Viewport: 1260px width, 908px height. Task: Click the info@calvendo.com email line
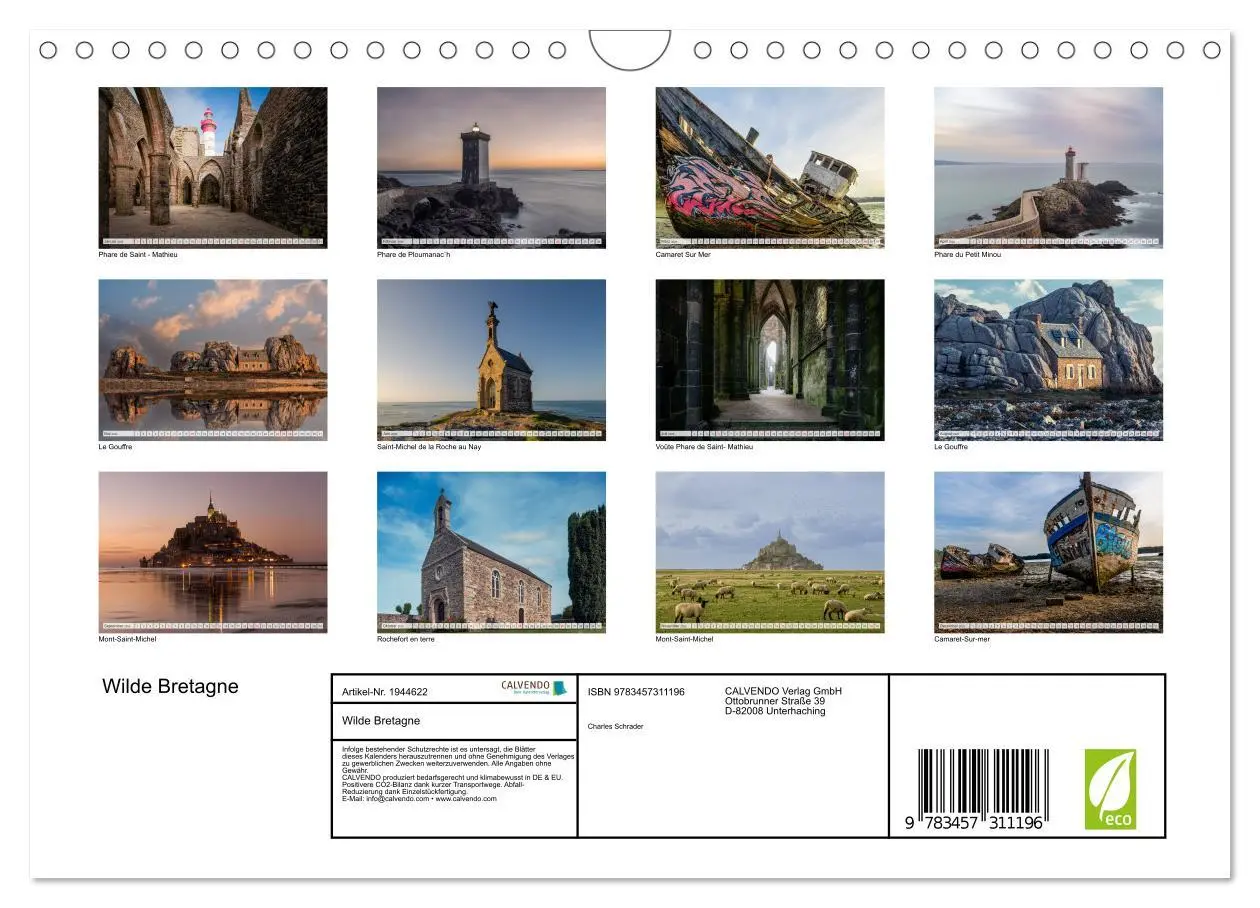pos(419,799)
